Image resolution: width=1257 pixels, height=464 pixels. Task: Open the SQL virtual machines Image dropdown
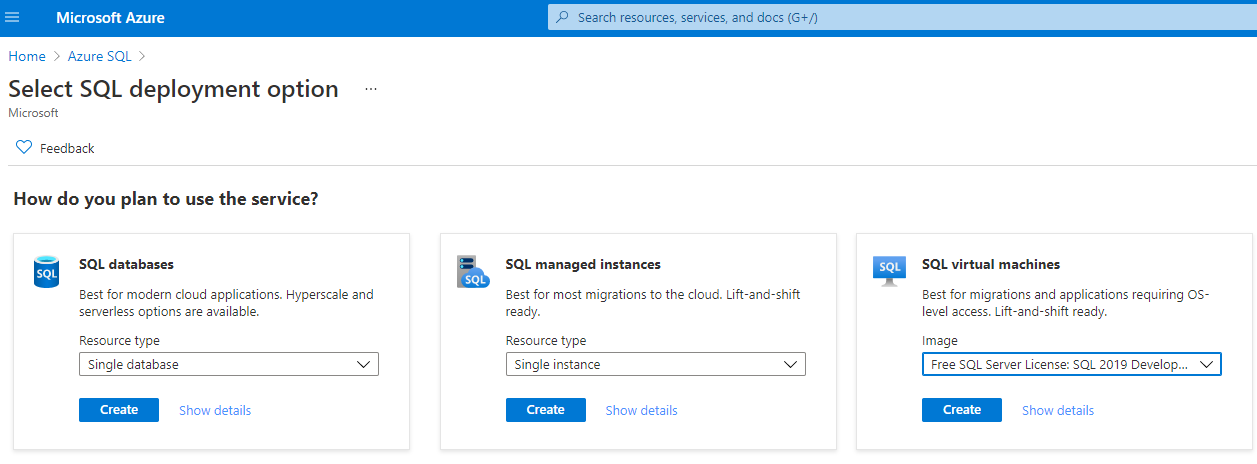click(1071, 365)
